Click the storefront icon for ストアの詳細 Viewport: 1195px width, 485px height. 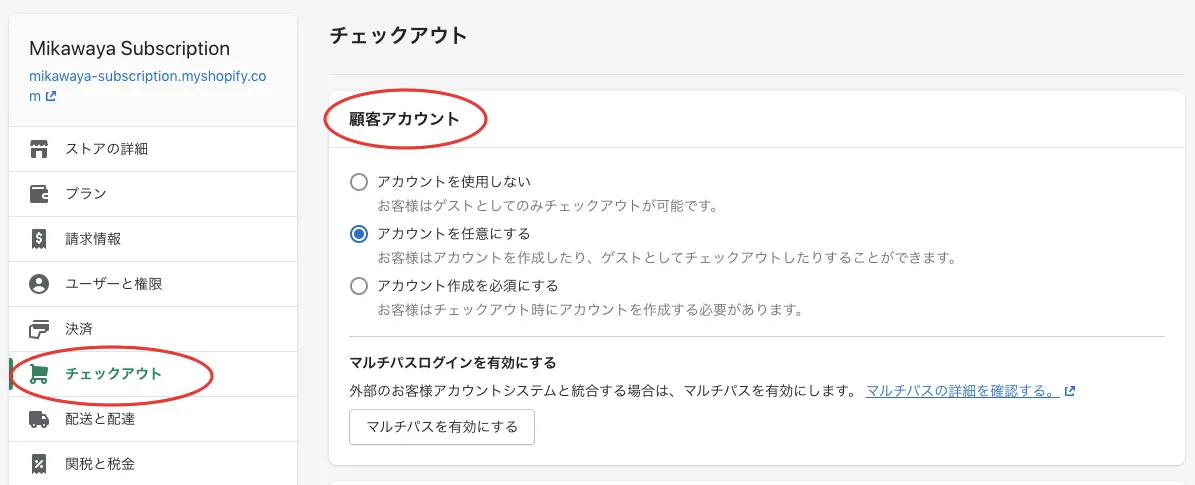pos(40,149)
